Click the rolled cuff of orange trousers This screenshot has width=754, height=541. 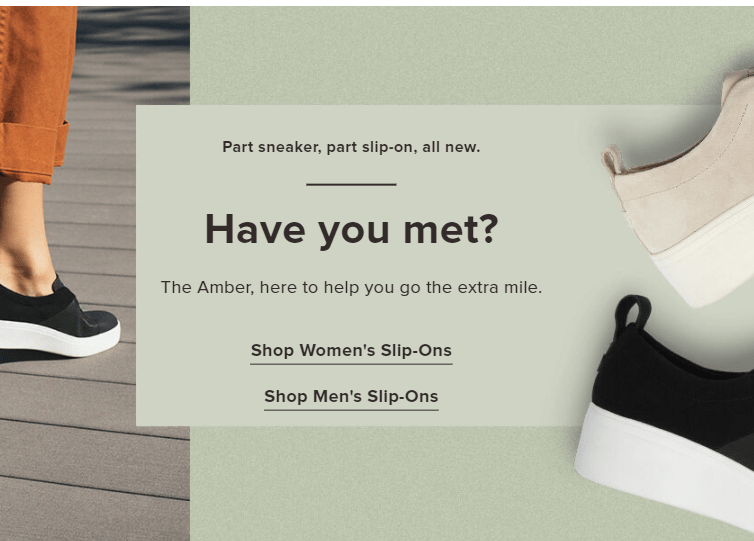point(33,149)
